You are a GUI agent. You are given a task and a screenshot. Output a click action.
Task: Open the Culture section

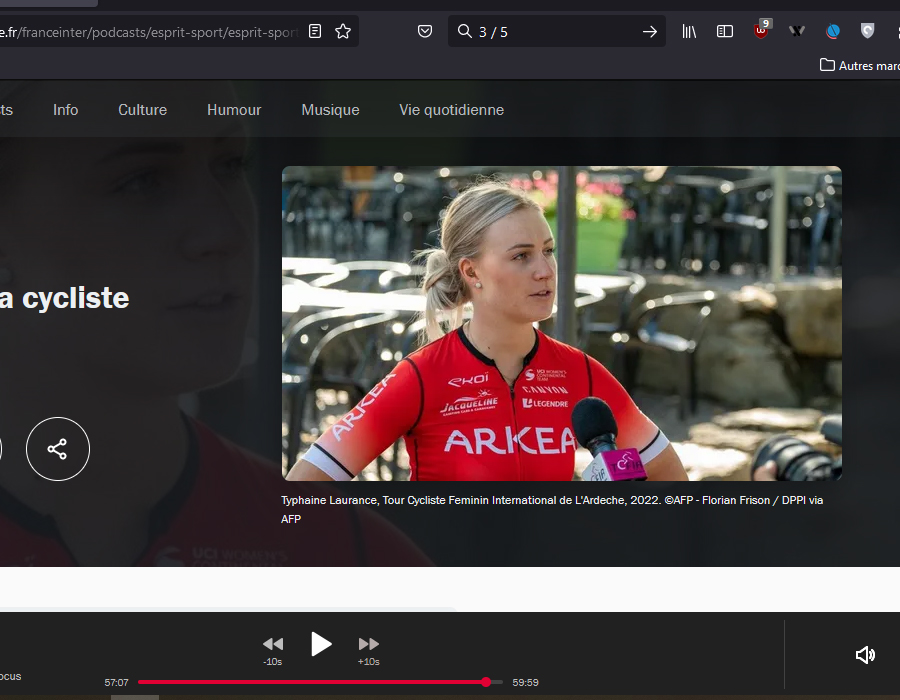(142, 109)
